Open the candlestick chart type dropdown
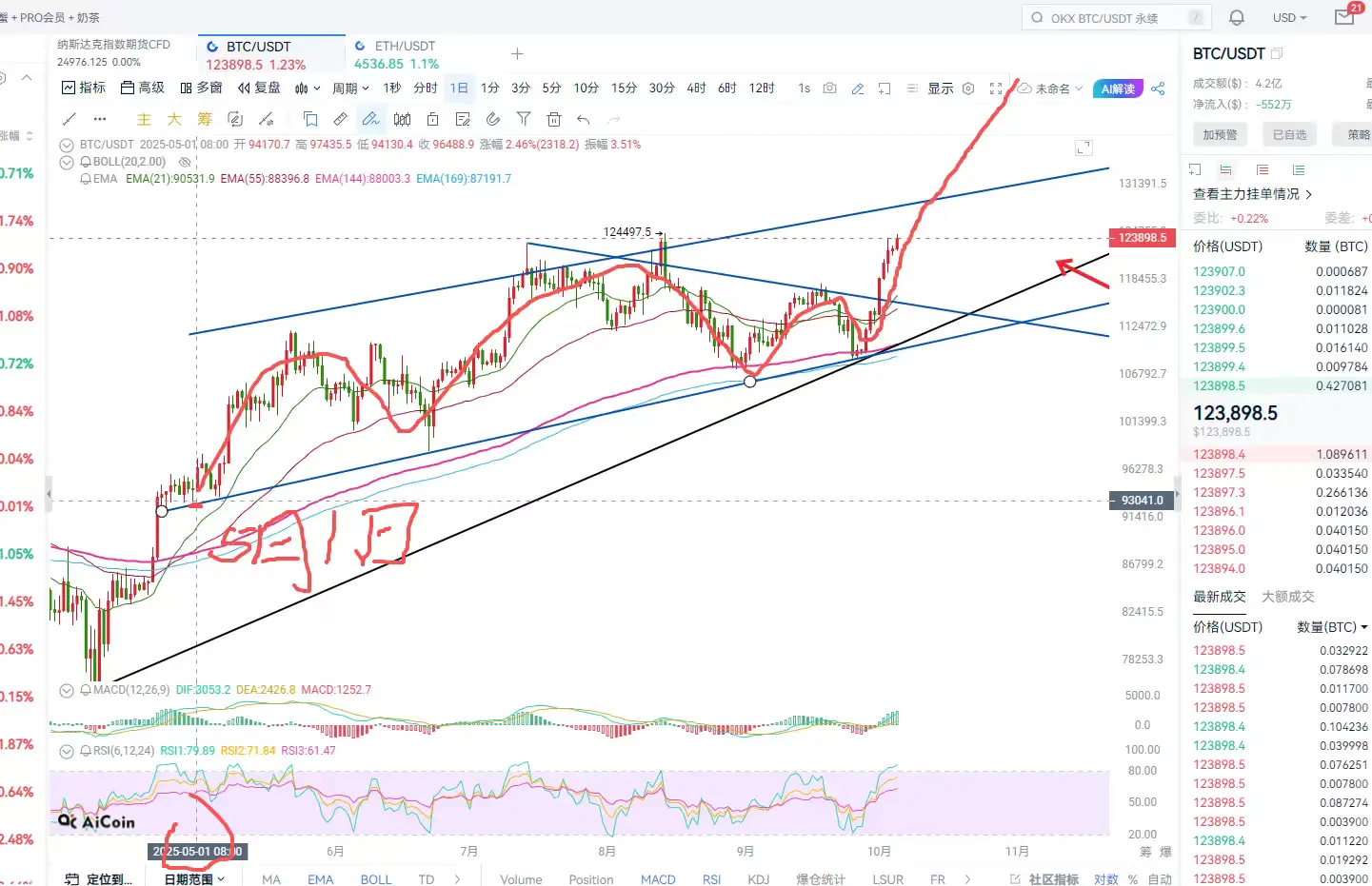This screenshot has width=1372, height=886. pos(307,89)
